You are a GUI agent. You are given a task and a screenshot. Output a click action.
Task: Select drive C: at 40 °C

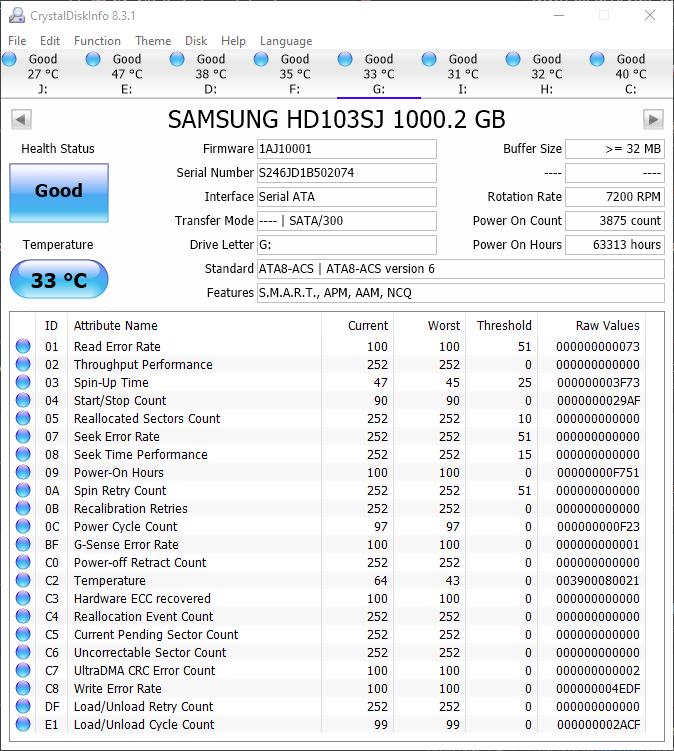point(630,74)
